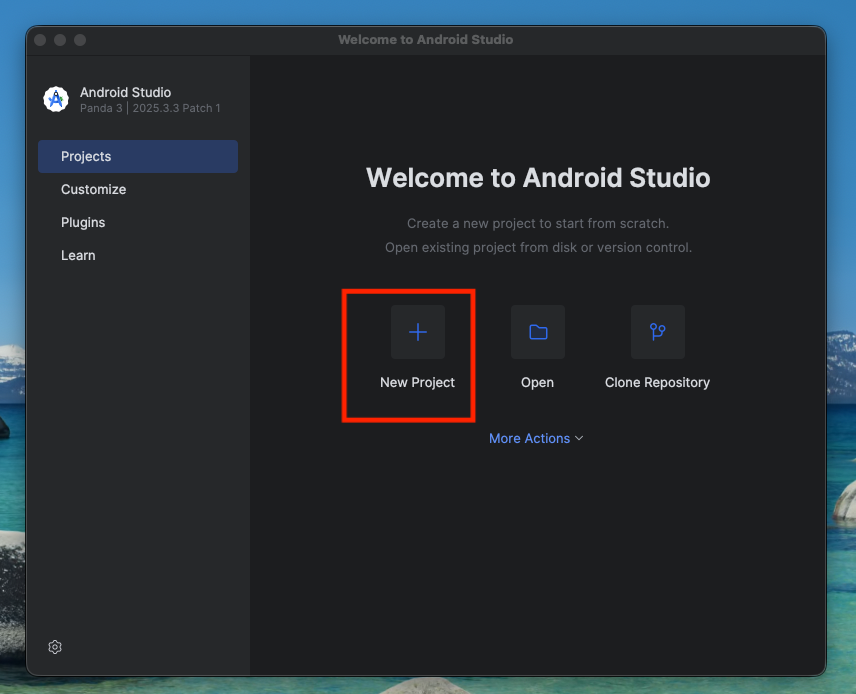
Task: Switch to the Customize tab
Action: pos(138,189)
